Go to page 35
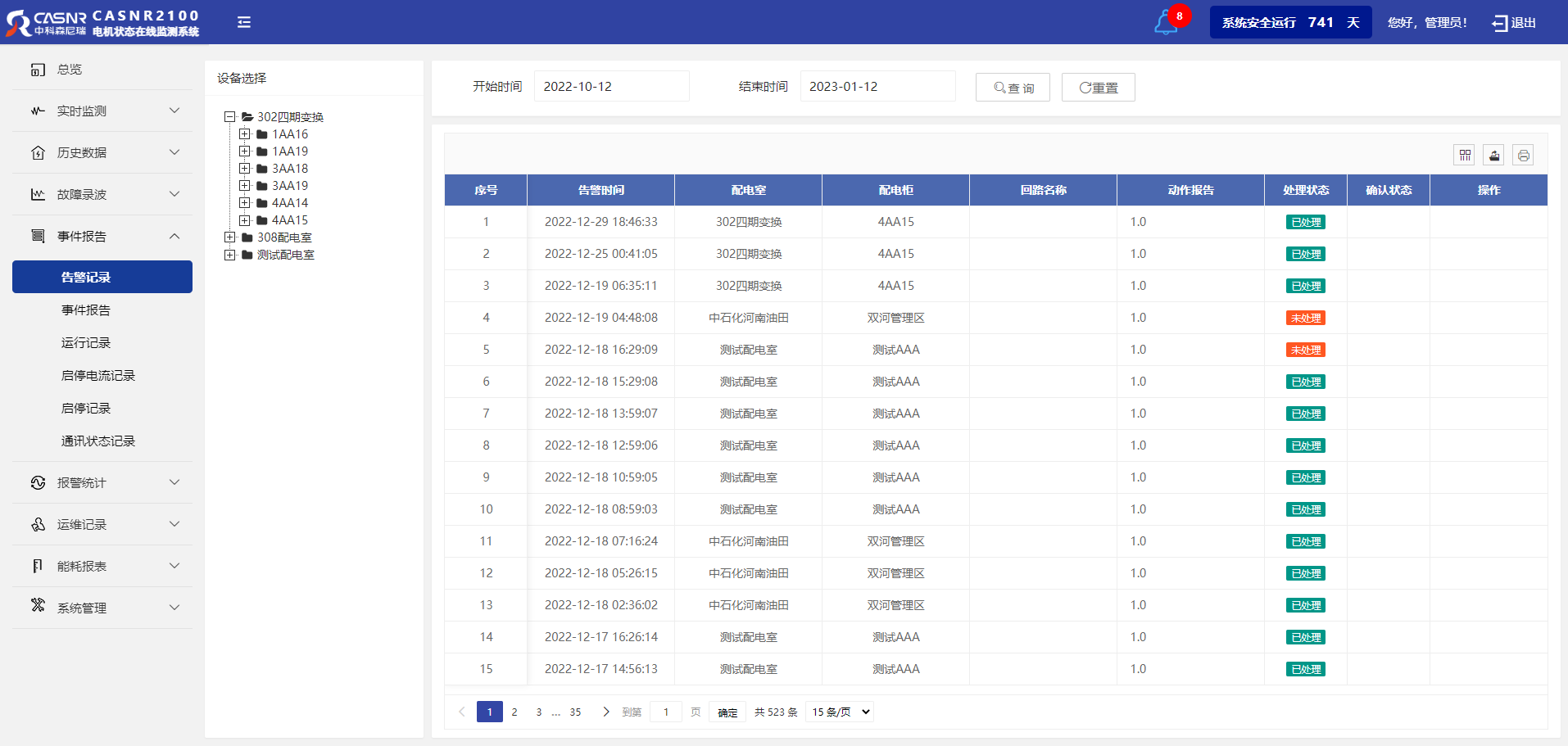Screen dimensions: 1568x746 (x=575, y=712)
